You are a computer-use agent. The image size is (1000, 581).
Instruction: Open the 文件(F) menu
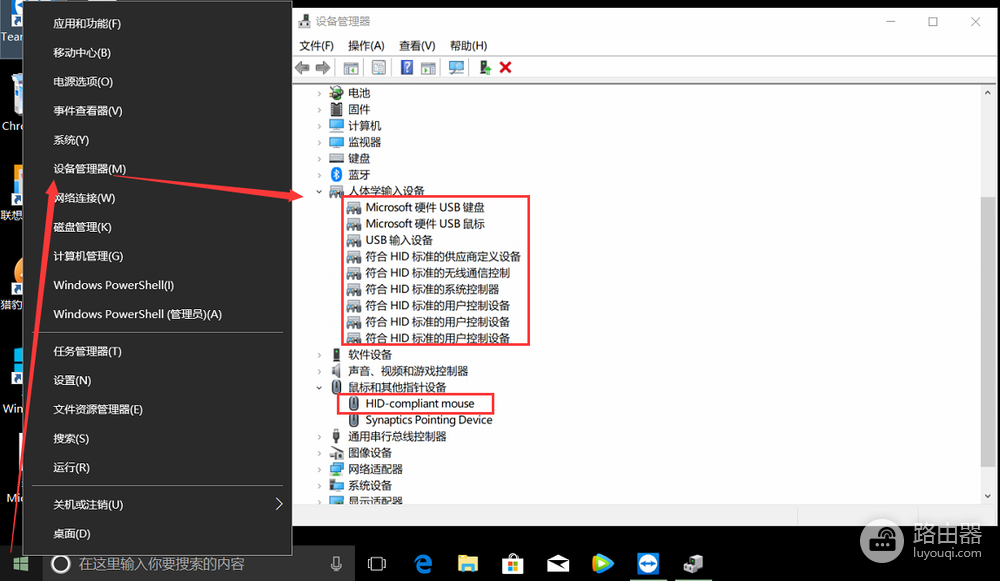click(x=316, y=46)
